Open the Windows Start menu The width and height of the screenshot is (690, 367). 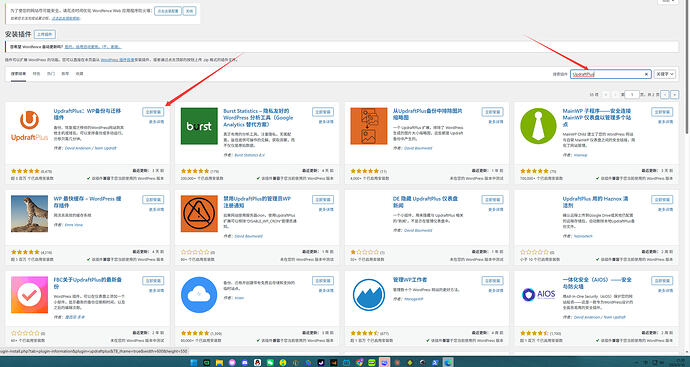pyautogui.click(x=194, y=363)
